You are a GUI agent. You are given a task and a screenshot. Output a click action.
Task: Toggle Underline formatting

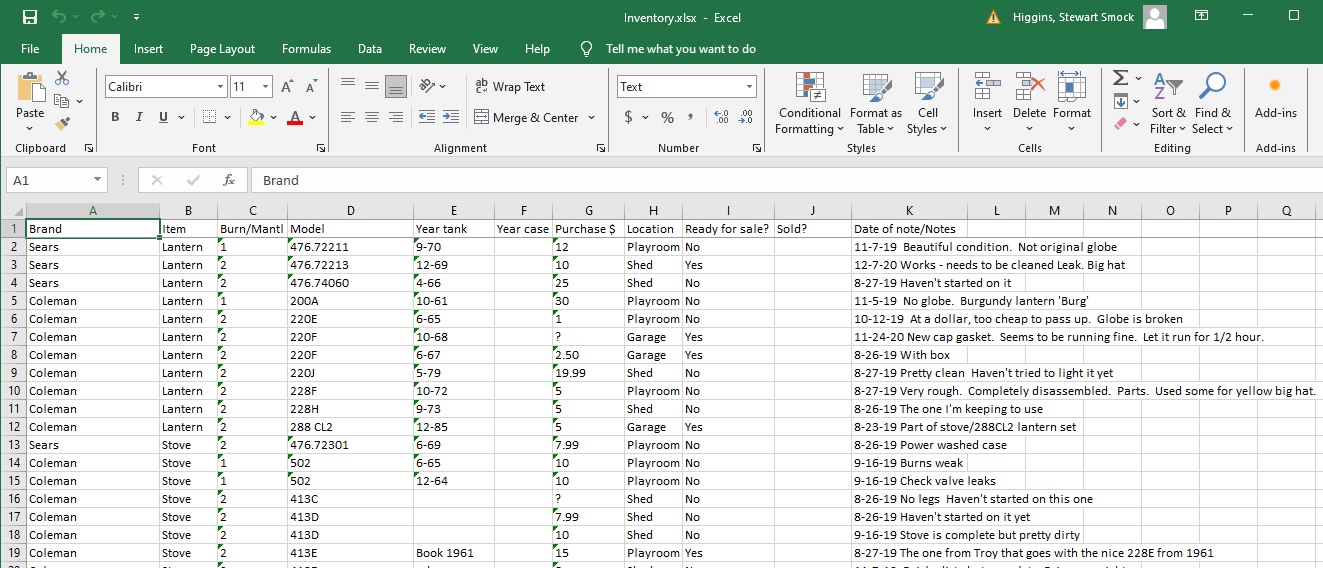point(163,117)
